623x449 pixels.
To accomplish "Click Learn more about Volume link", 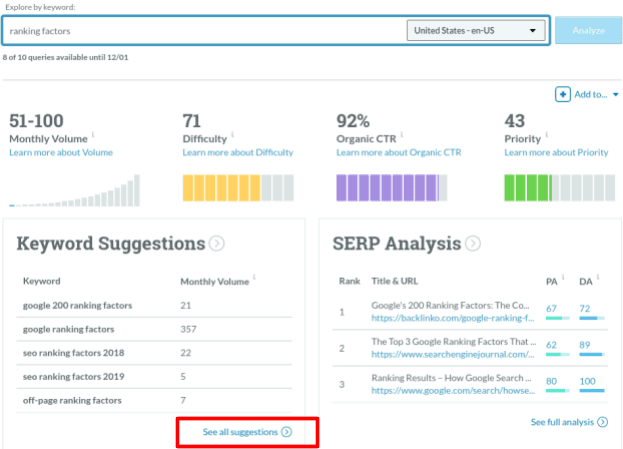I will tap(60, 152).
